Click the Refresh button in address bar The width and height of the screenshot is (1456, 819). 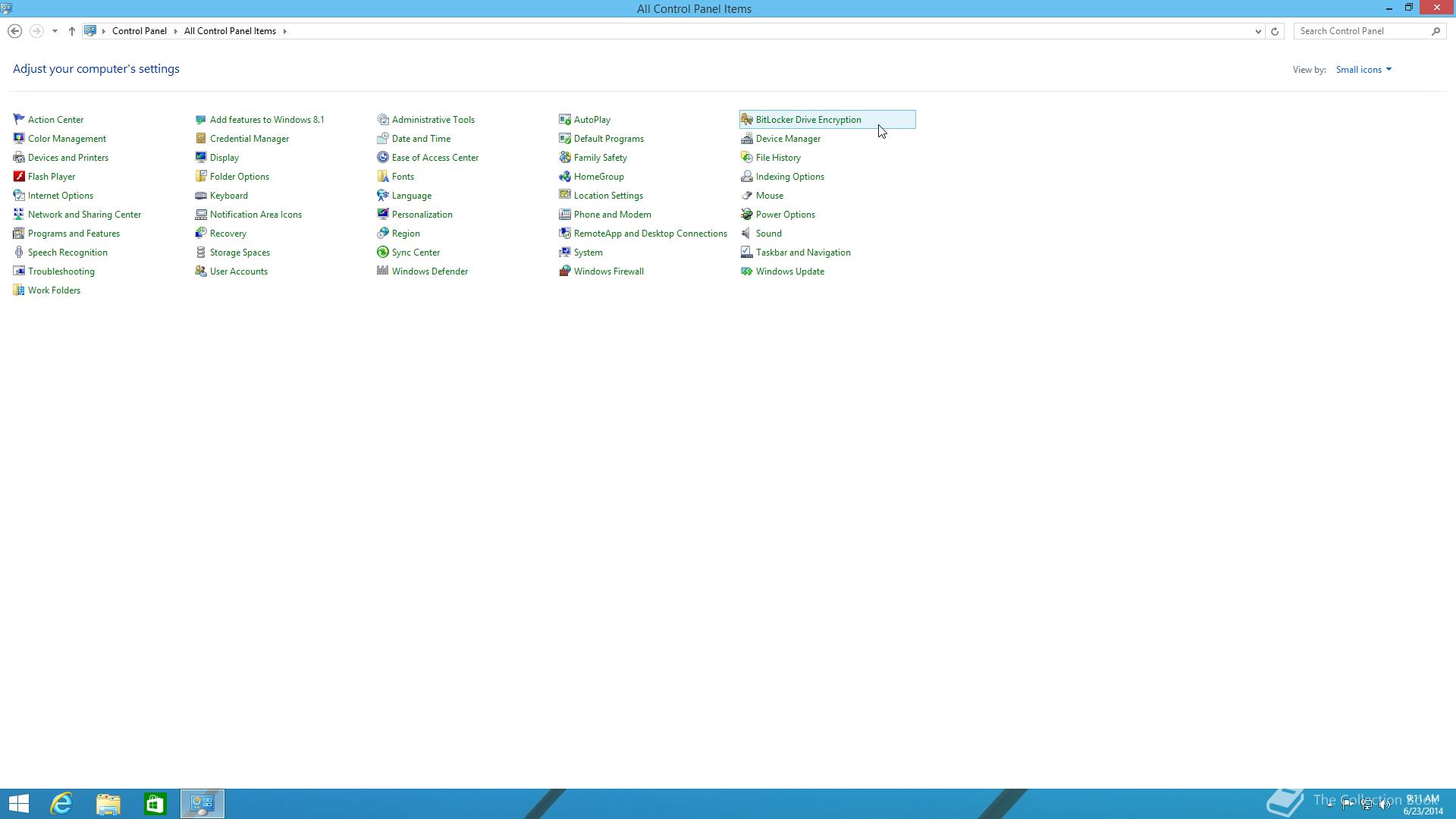(1275, 31)
